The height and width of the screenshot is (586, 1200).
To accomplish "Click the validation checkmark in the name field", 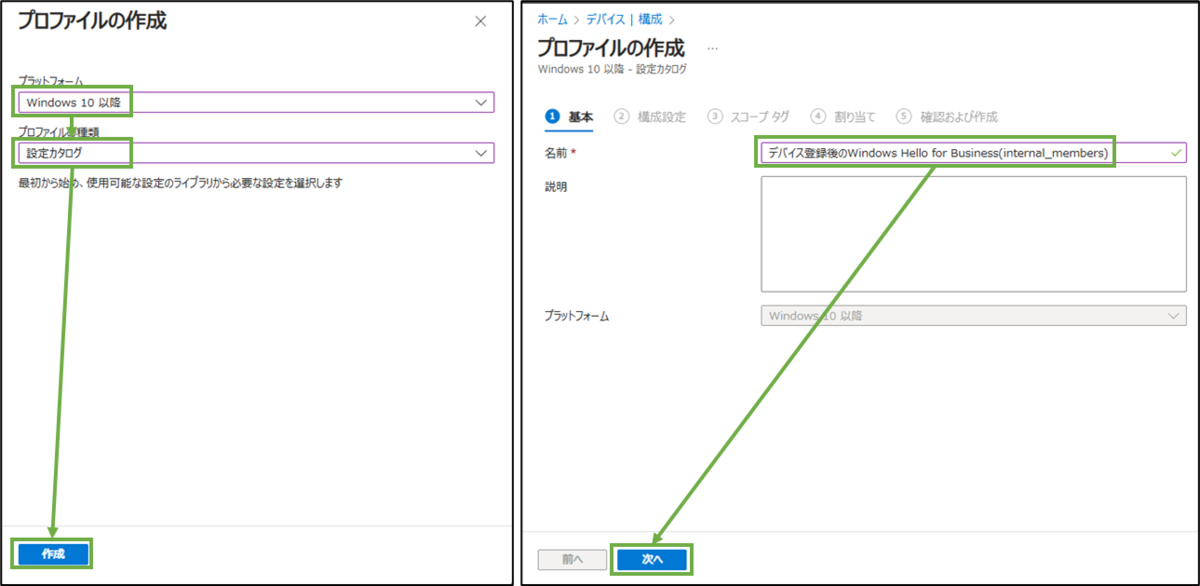I will [1176, 153].
